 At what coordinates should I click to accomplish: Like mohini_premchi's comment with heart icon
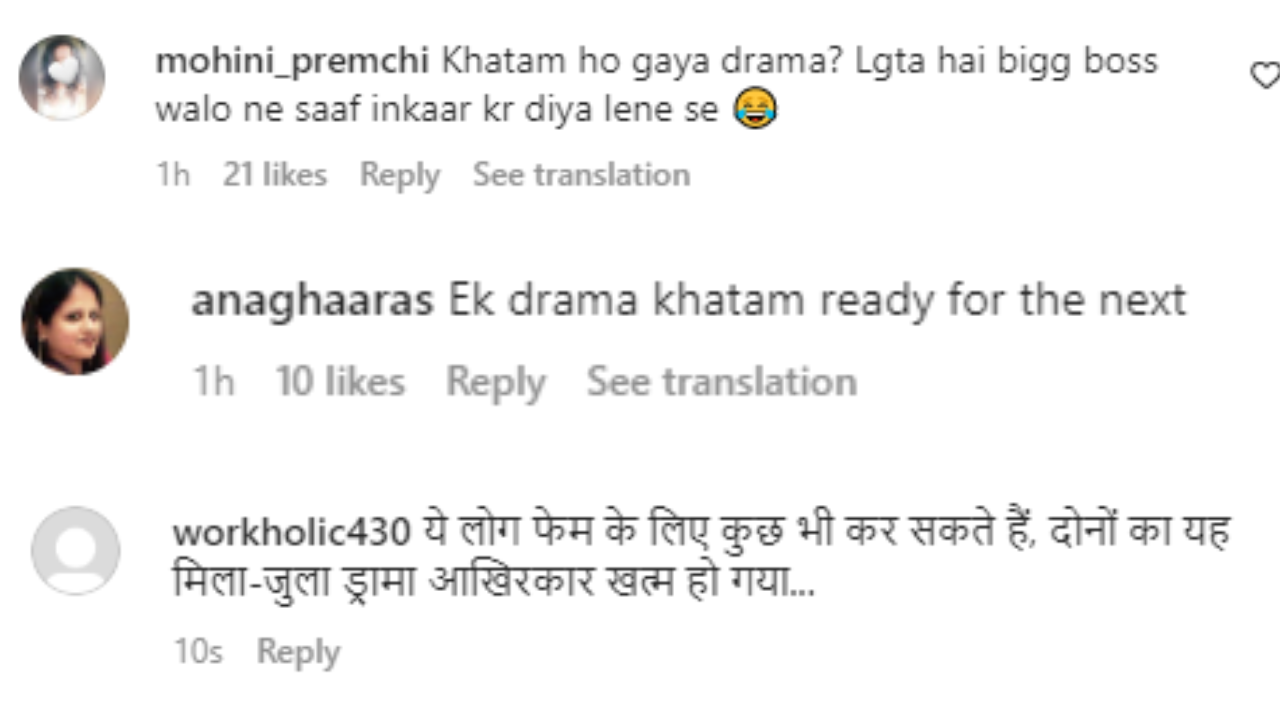click(1267, 75)
